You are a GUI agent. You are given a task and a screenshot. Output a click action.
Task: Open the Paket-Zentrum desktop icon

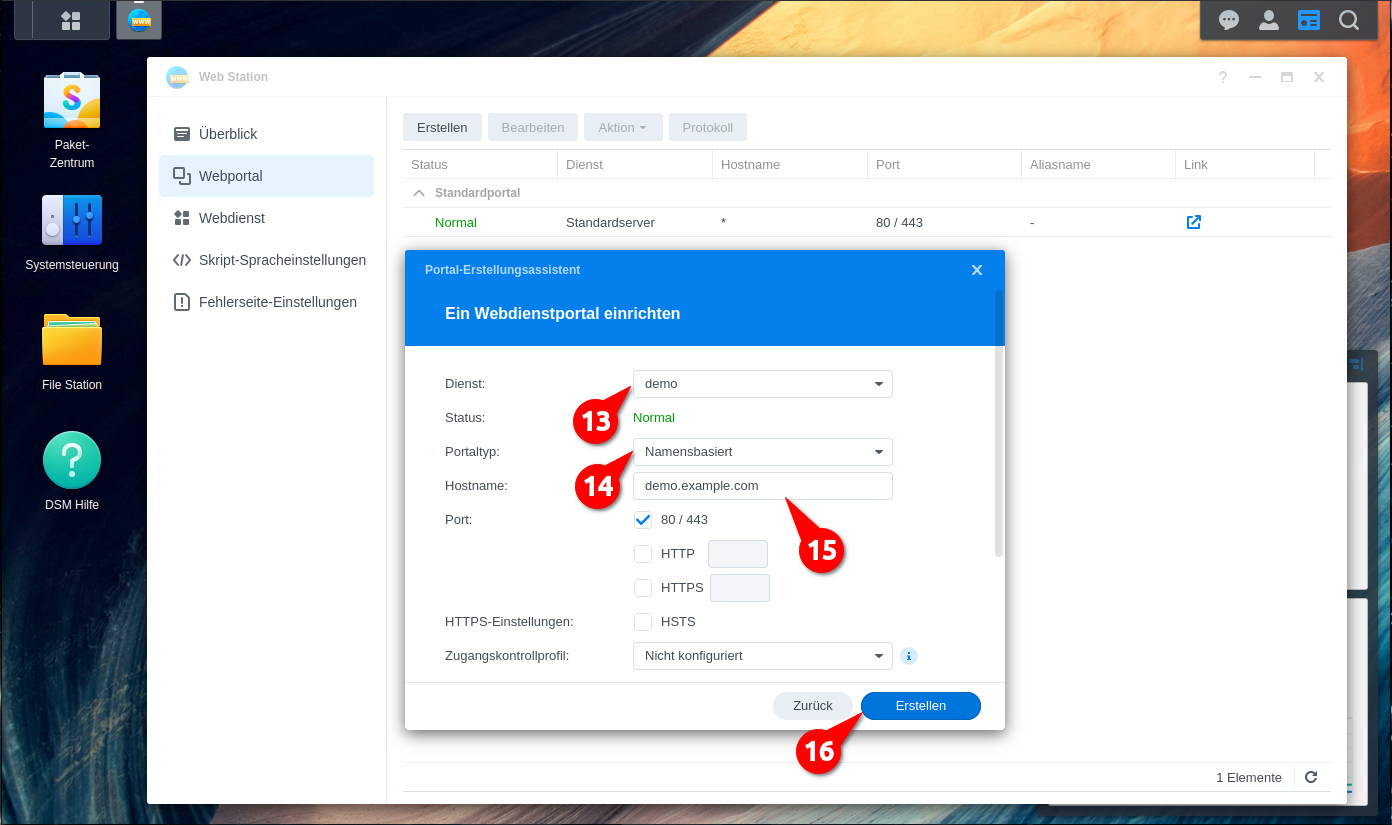pyautogui.click(x=72, y=101)
